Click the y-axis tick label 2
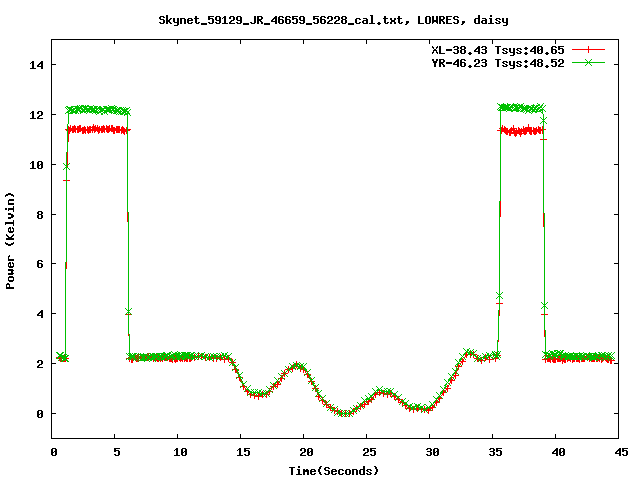This screenshot has height=480, width=640. pyautogui.click(x=40, y=364)
